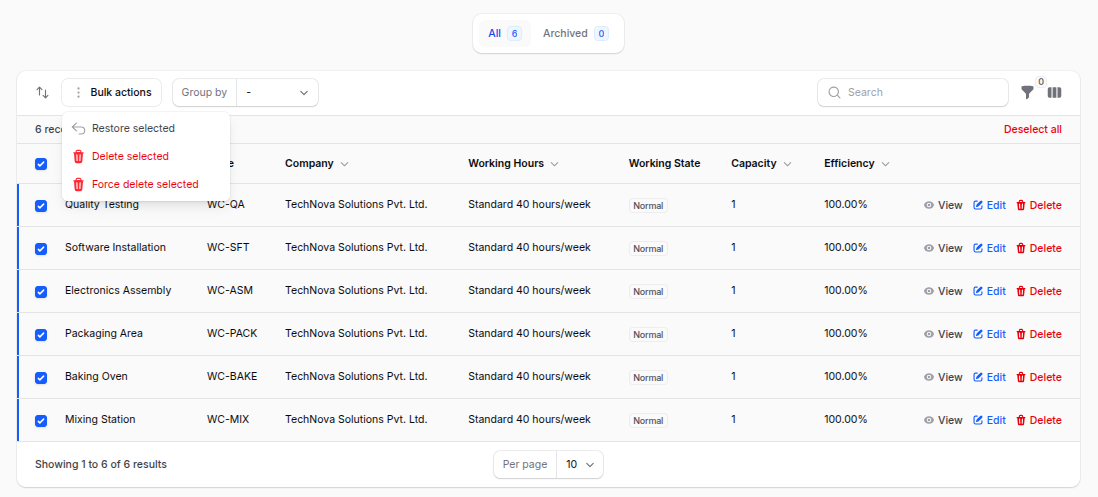Viewport: 1098px width, 497px height.
Task: Open the reorder records arrows icon
Action: click(43, 92)
